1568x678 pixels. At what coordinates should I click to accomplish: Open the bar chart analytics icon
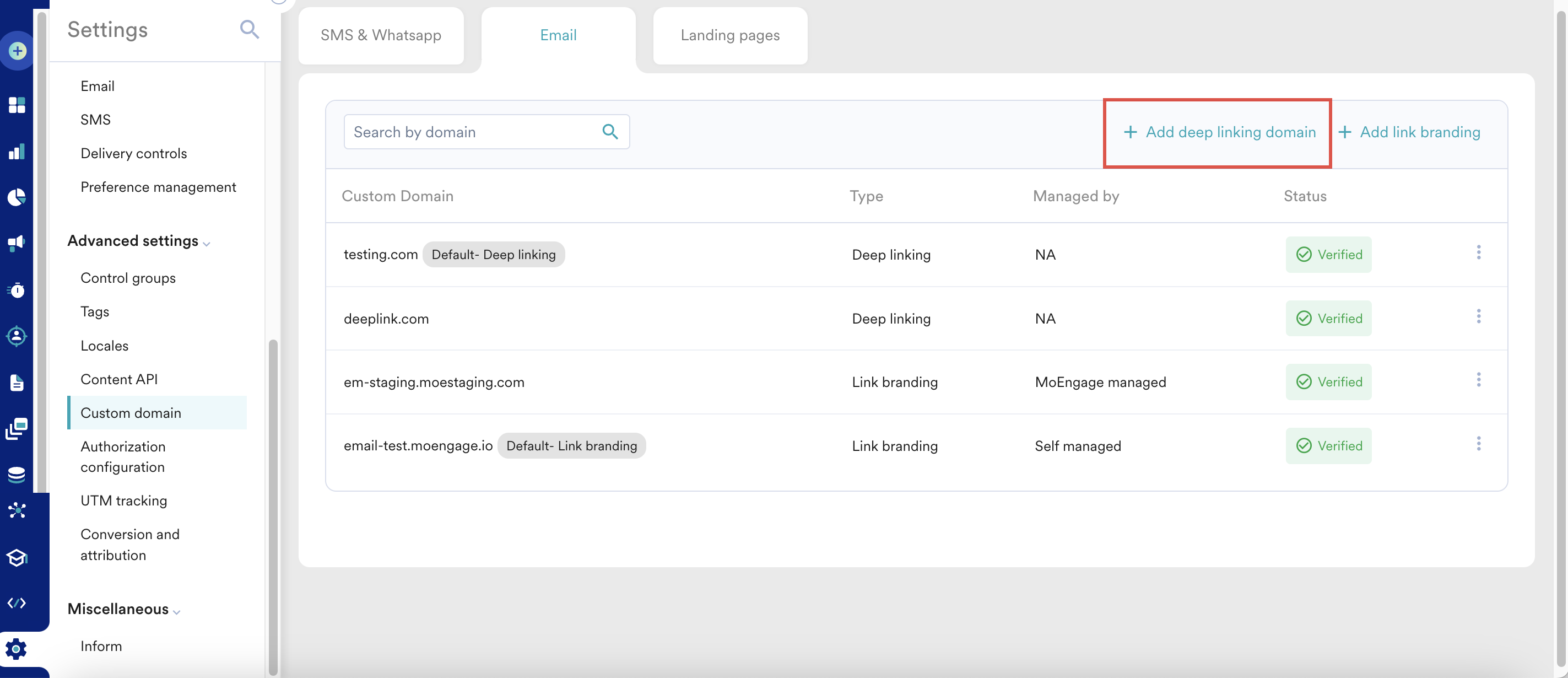pos(17,151)
